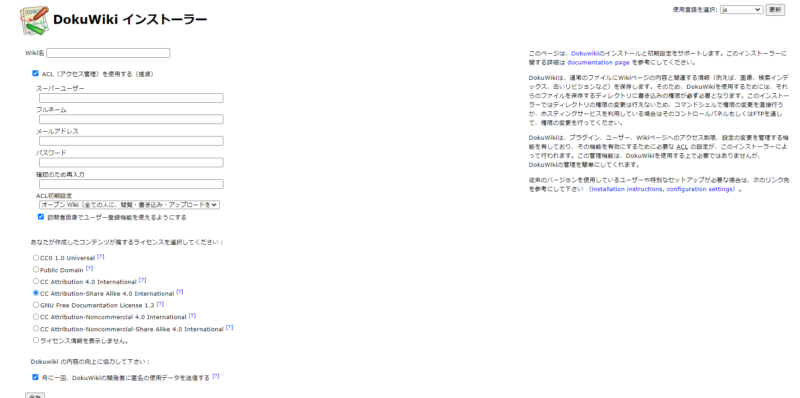Open the [?] help next to Public Domain
Viewport: 800px width, 398px height.
(89, 268)
